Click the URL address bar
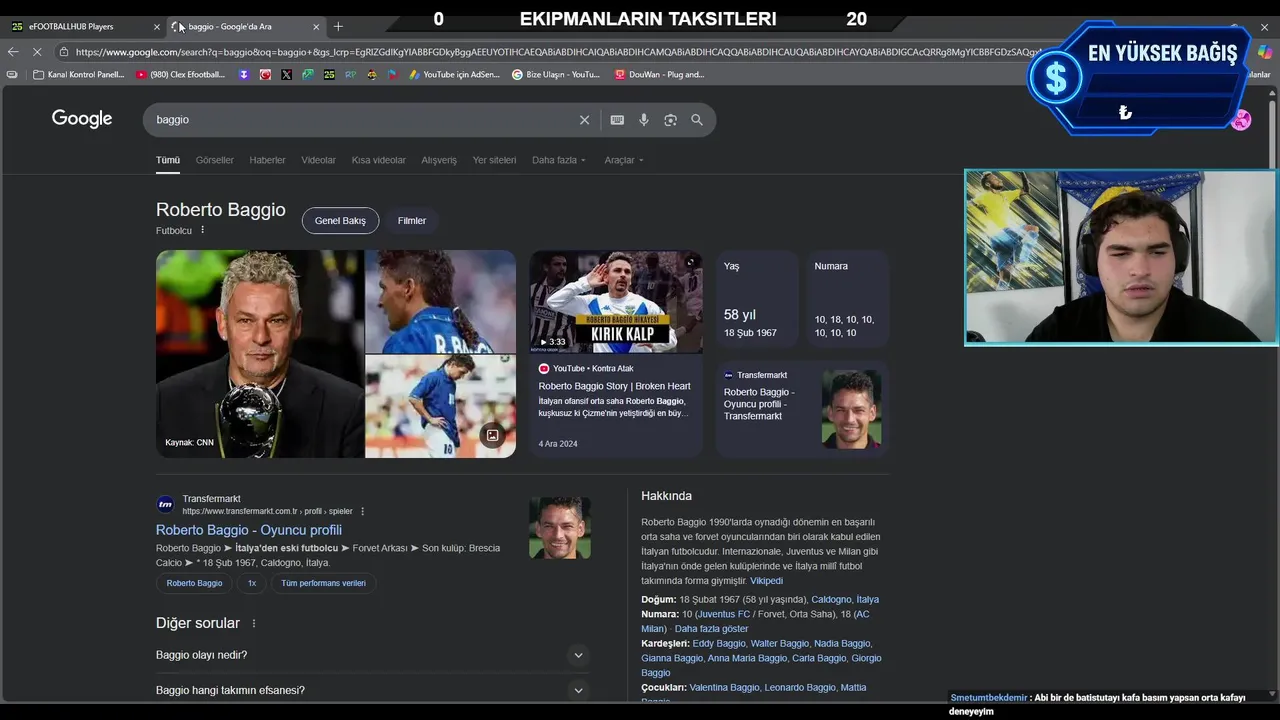1280x720 pixels. pyautogui.click(x=560, y=52)
